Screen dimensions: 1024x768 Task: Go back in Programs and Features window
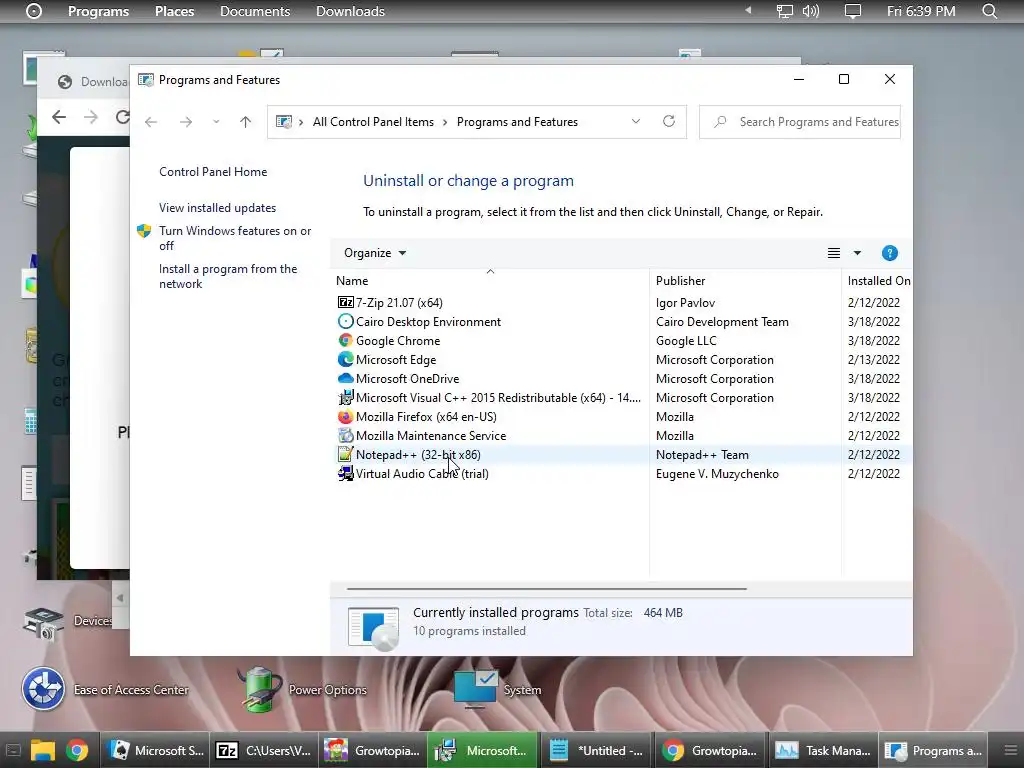pyautogui.click(x=151, y=121)
